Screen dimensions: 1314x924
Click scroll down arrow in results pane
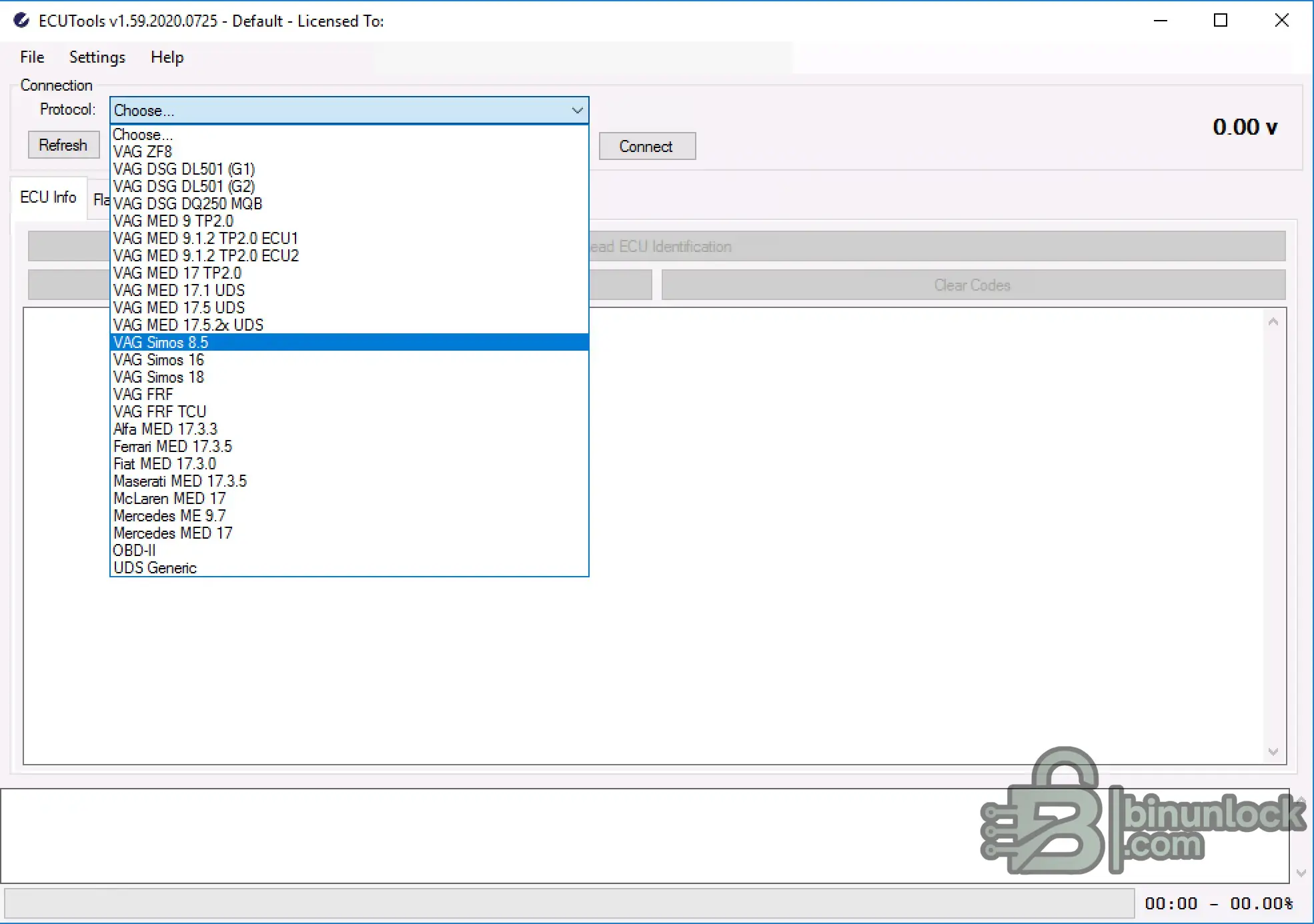click(1273, 752)
